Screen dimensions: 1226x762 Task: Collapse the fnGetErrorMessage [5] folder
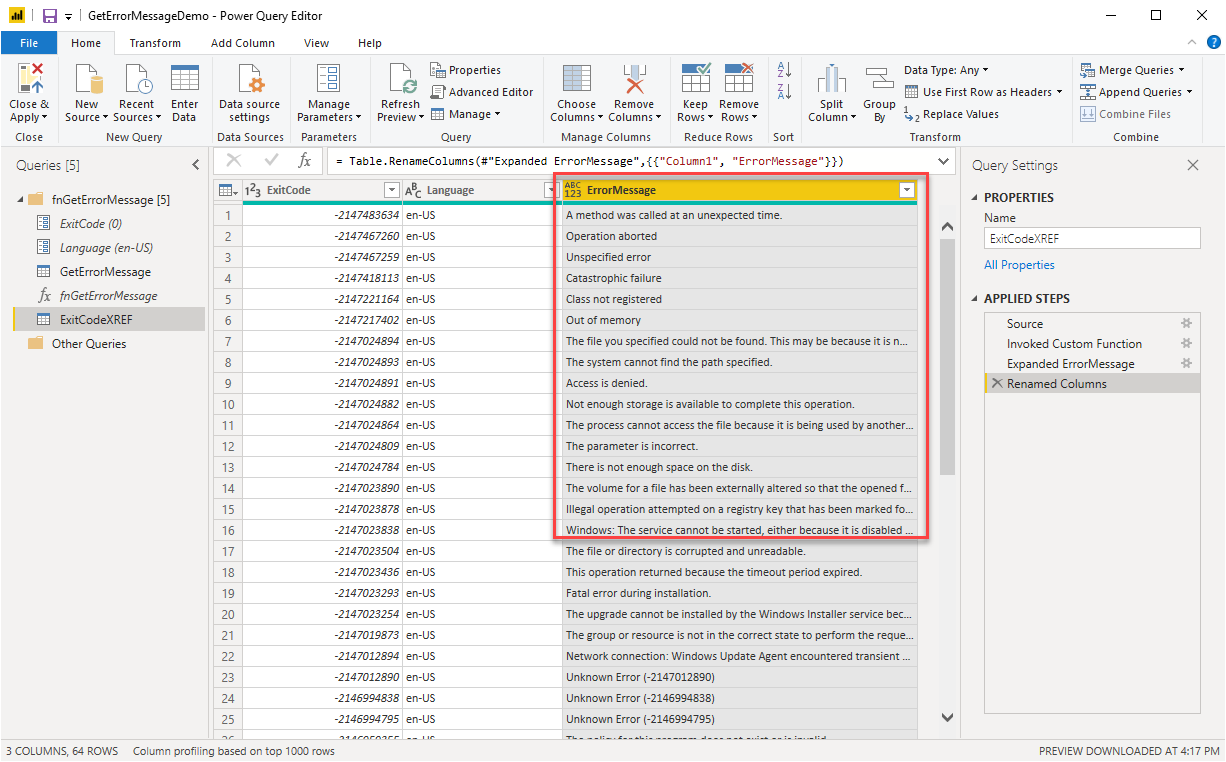[x=20, y=200]
